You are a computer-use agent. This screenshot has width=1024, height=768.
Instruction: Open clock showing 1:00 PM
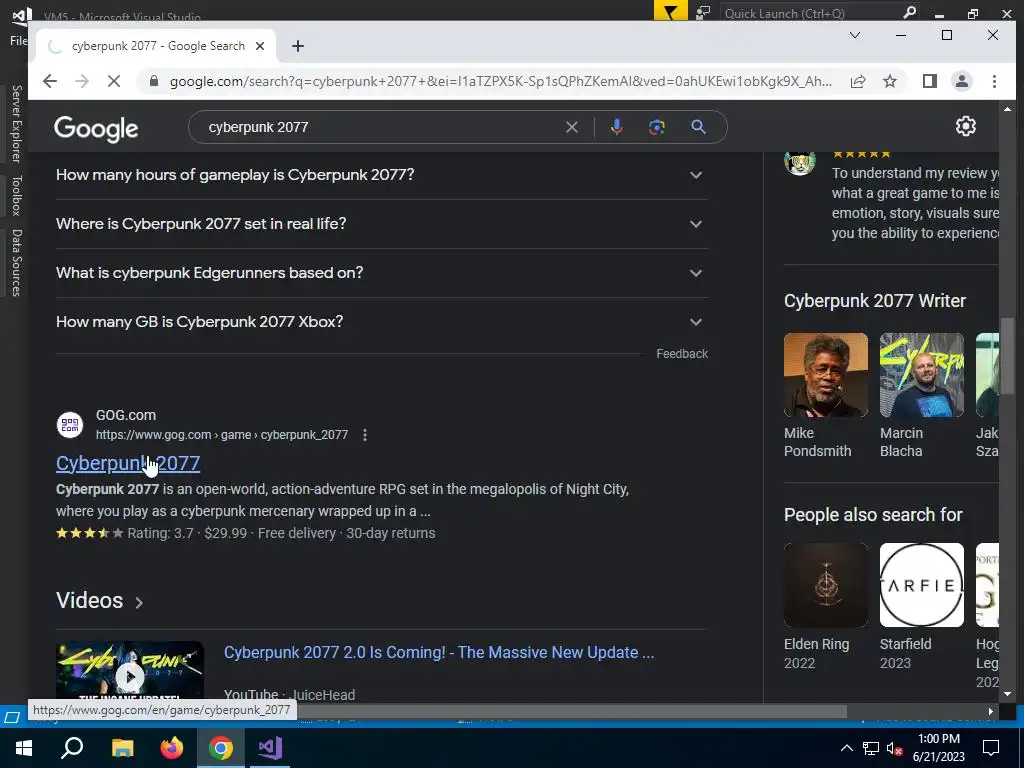(x=938, y=748)
